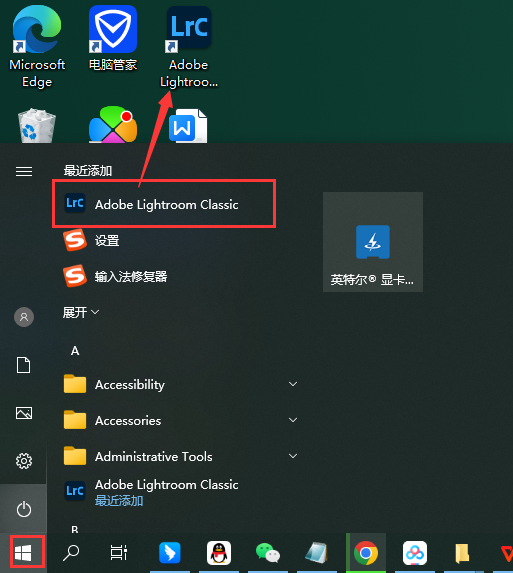Open the user account icon in the Start sidebar
Screen dimensions: 513x573
click(x=24, y=317)
